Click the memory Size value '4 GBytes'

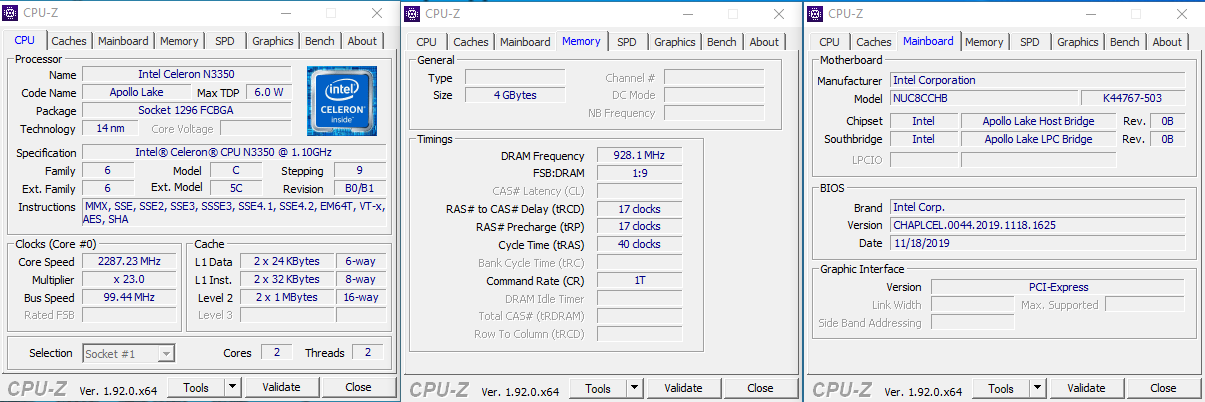pos(515,96)
